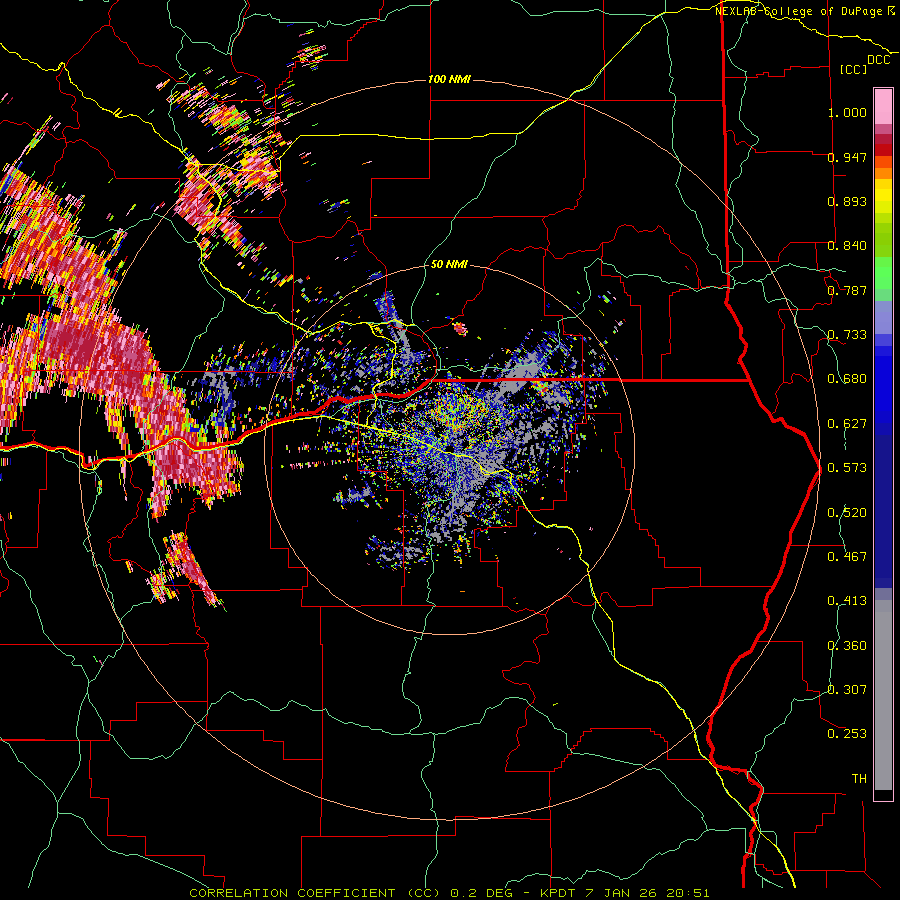Image resolution: width=900 pixels, height=900 pixels.
Task: Click the pink top segment of color bar
Action: tap(883, 107)
